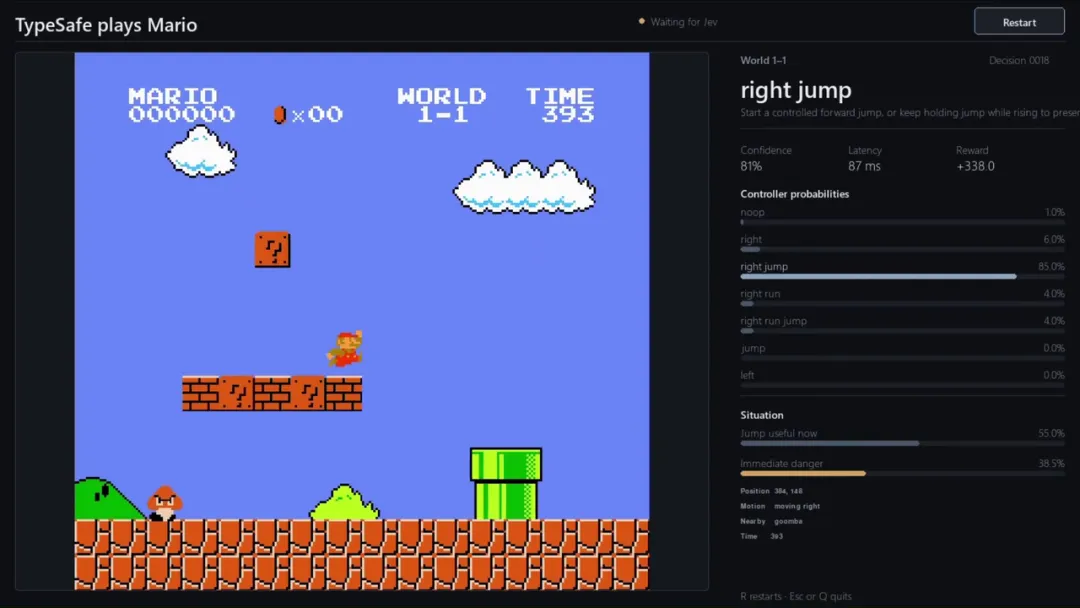
Task: Click the 'WORLD 1-1' text in game HUD
Action: (442, 105)
